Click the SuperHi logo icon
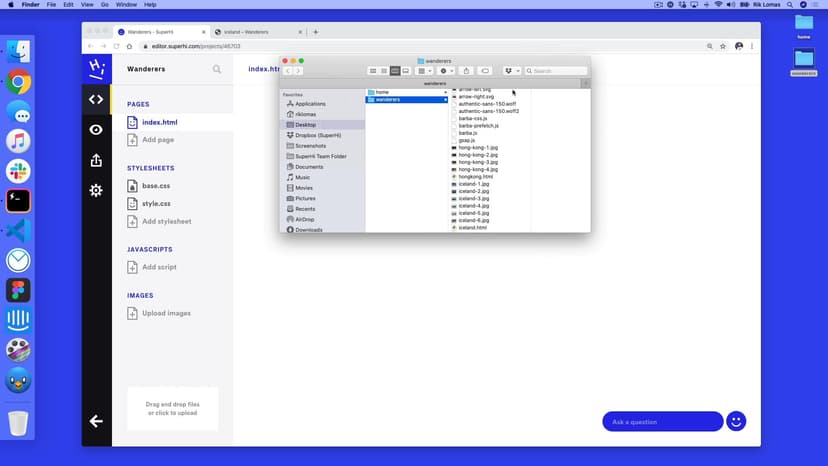Viewport: 828px width, 466px height. click(96, 69)
